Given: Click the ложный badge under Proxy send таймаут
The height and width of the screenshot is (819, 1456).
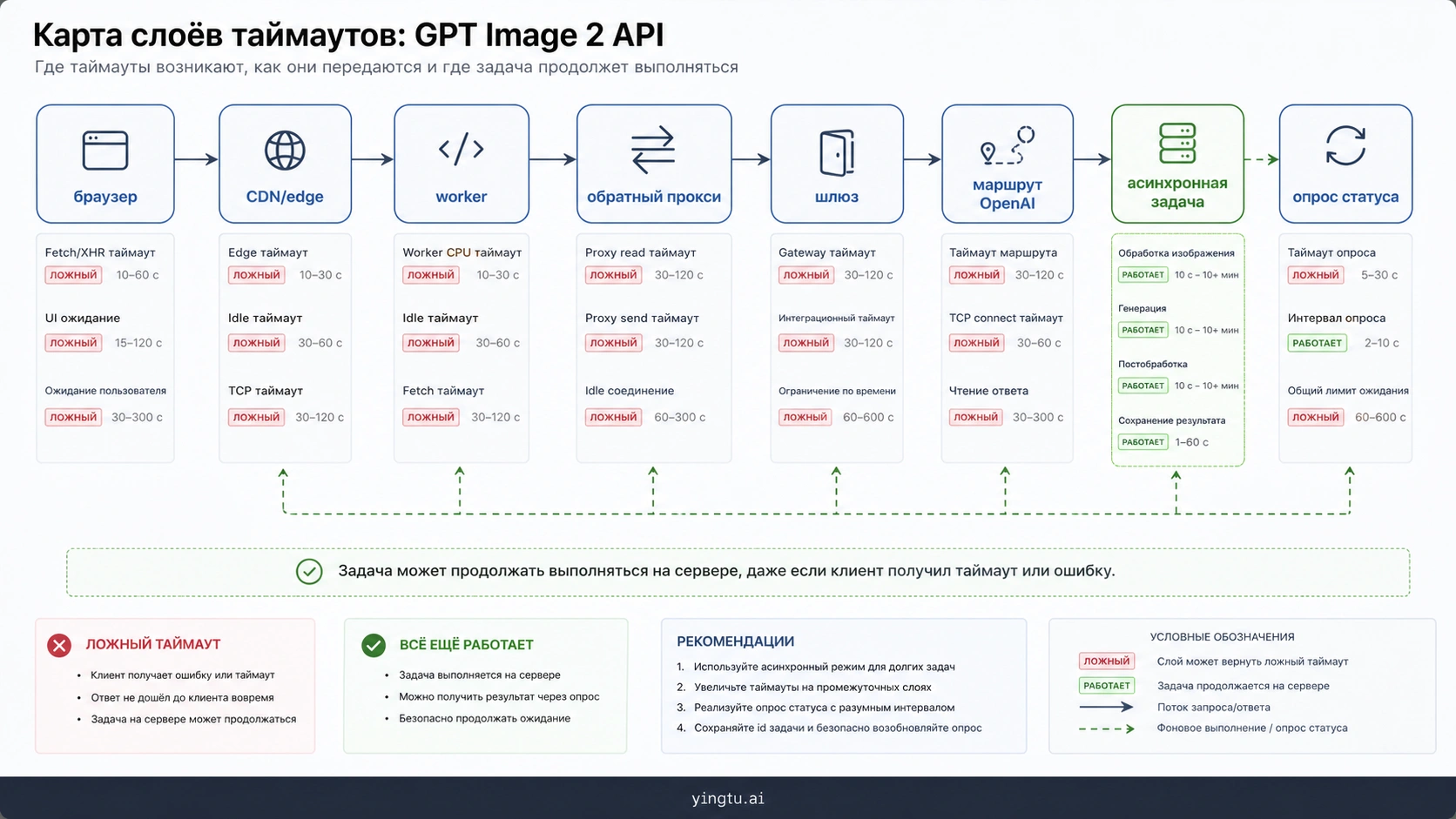Looking at the screenshot, I should [613, 343].
